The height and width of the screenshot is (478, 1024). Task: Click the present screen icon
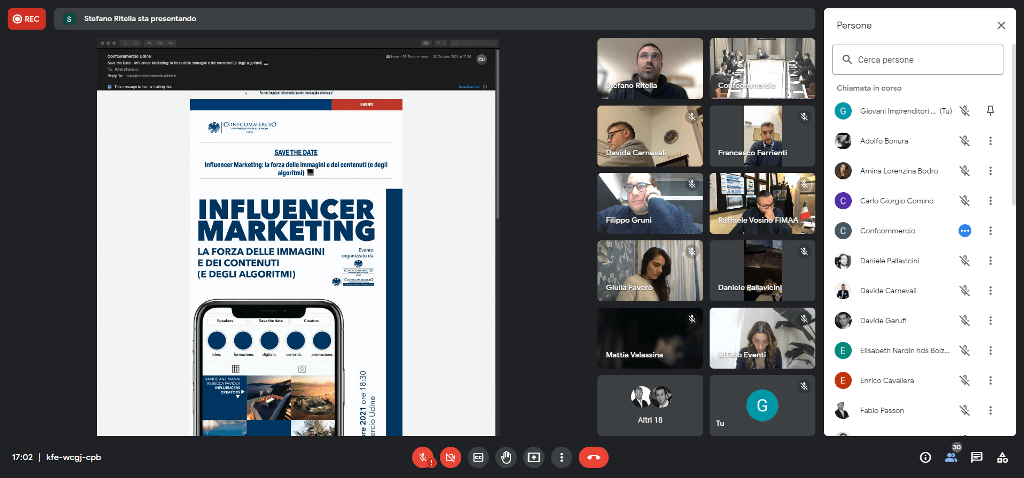[x=534, y=457]
